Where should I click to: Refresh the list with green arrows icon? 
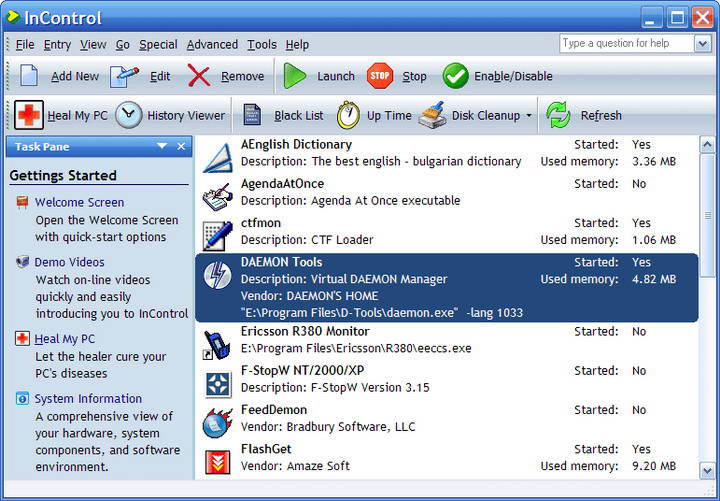point(558,115)
